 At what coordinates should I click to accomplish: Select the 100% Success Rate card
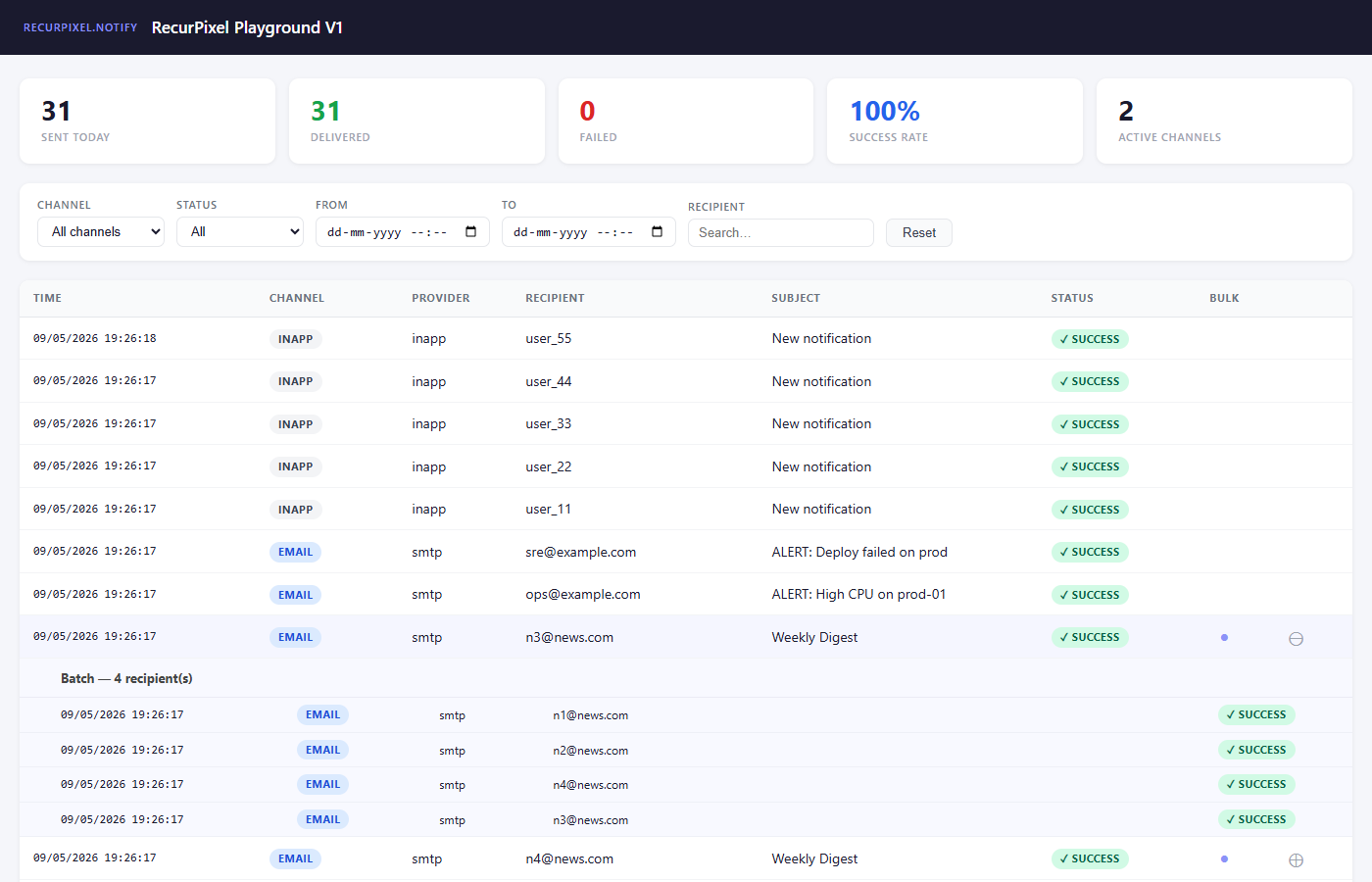coord(955,121)
